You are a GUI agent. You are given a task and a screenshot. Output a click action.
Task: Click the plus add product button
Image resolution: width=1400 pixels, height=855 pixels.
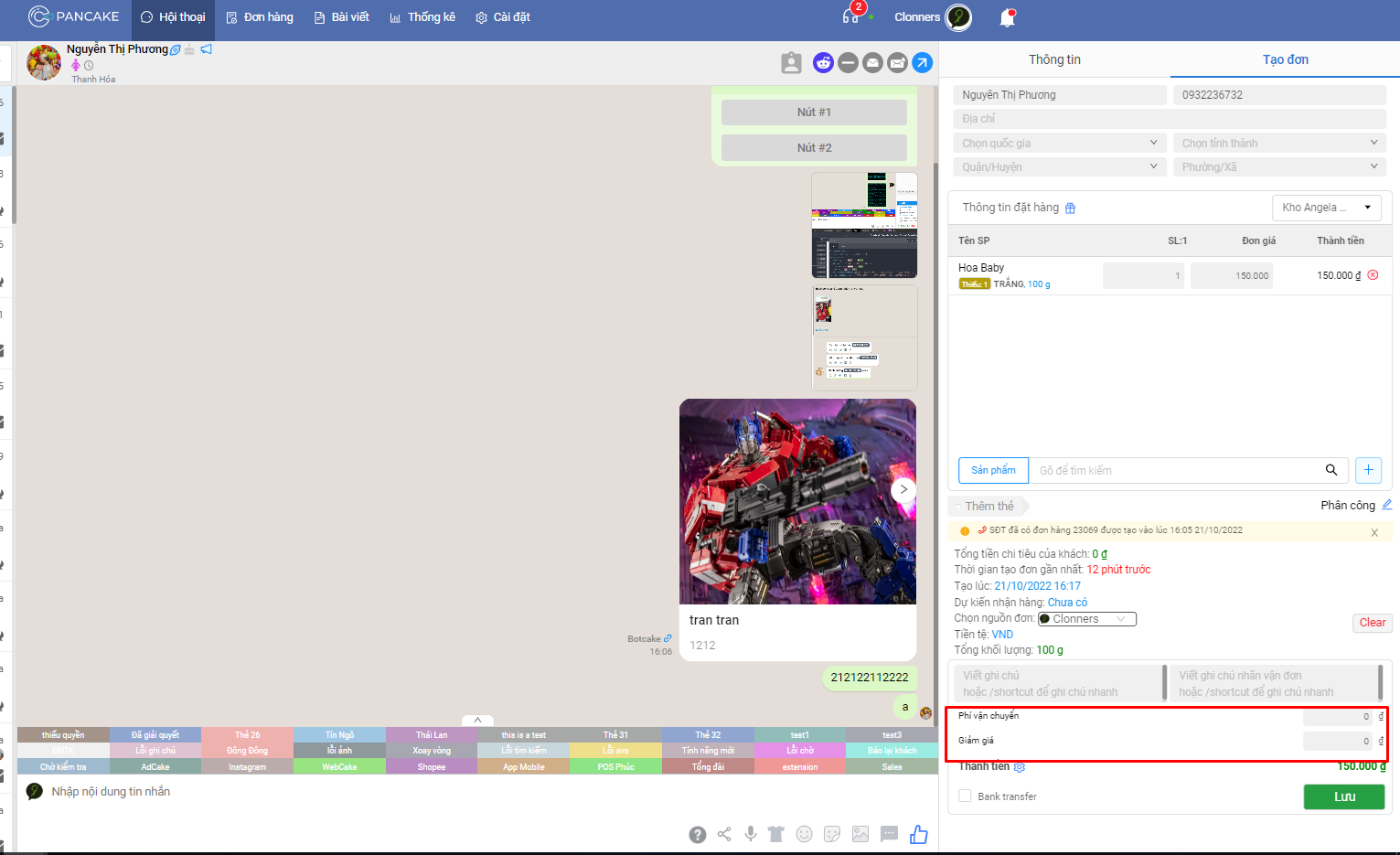(x=1368, y=470)
